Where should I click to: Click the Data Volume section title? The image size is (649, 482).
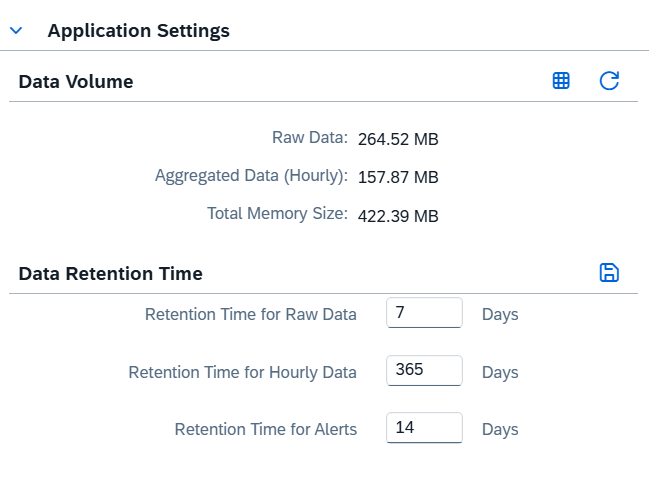pyautogui.click(x=76, y=82)
